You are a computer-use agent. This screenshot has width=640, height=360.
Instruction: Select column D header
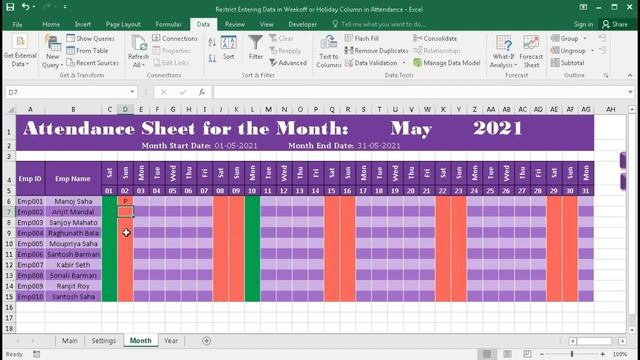125,109
